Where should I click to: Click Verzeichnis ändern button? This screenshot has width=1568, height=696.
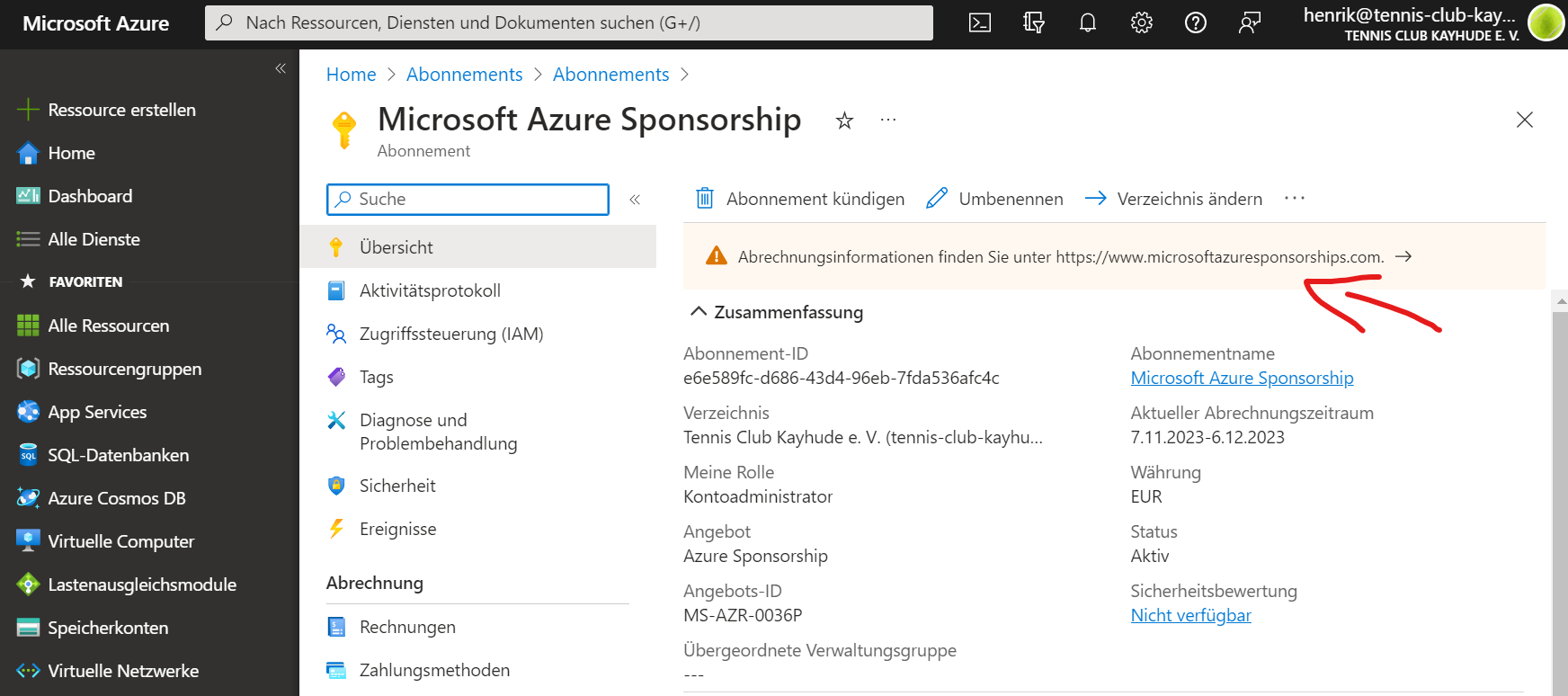click(x=1173, y=199)
